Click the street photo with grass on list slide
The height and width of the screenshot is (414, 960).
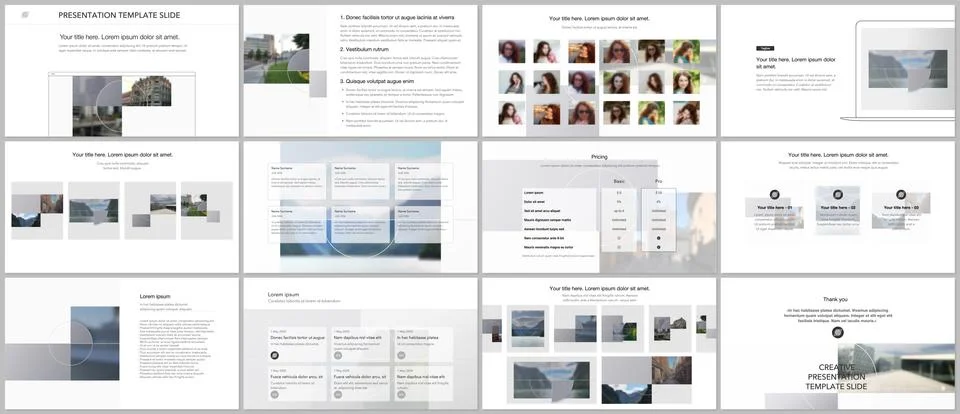click(276, 58)
